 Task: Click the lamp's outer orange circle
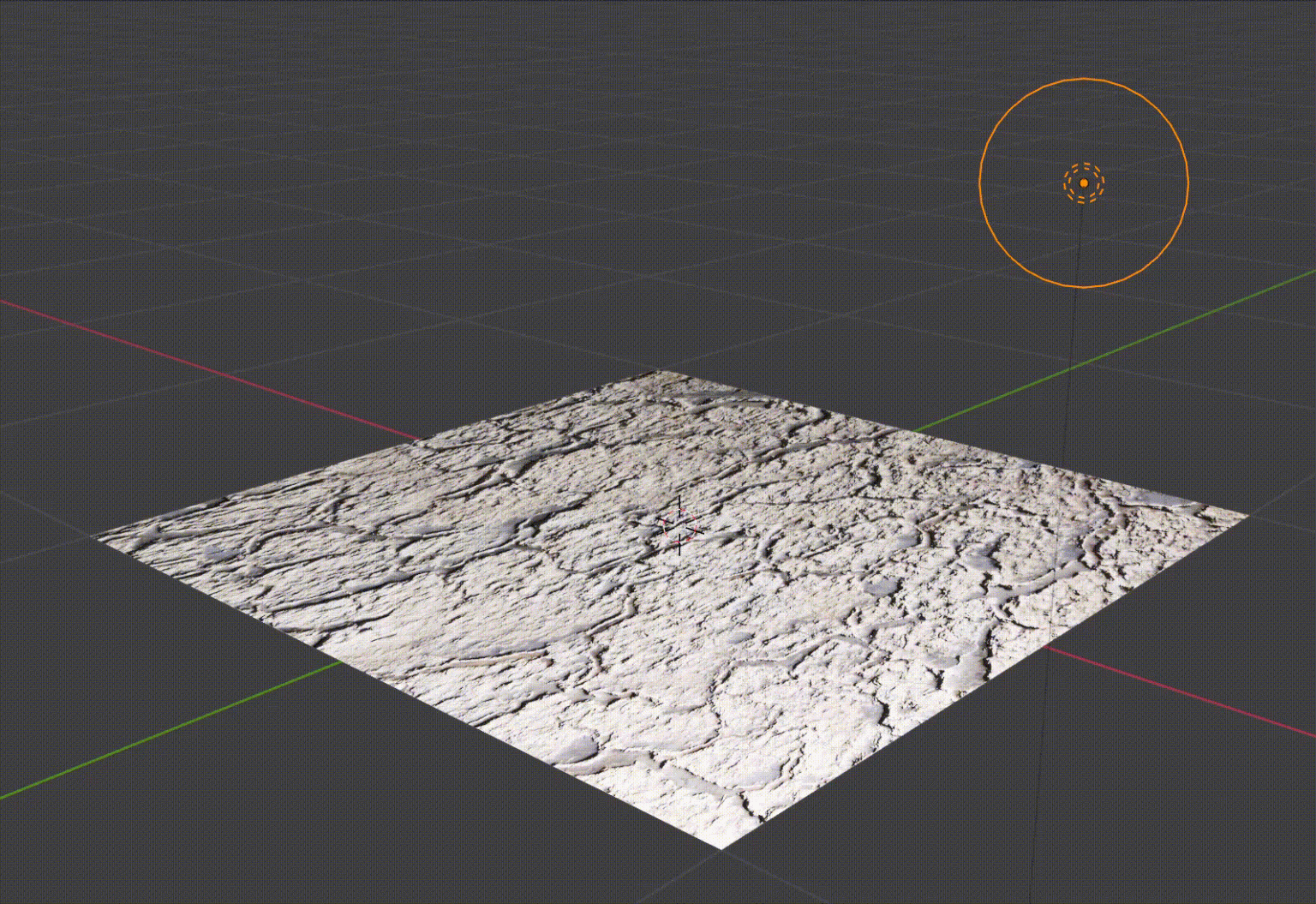click(1083, 79)
